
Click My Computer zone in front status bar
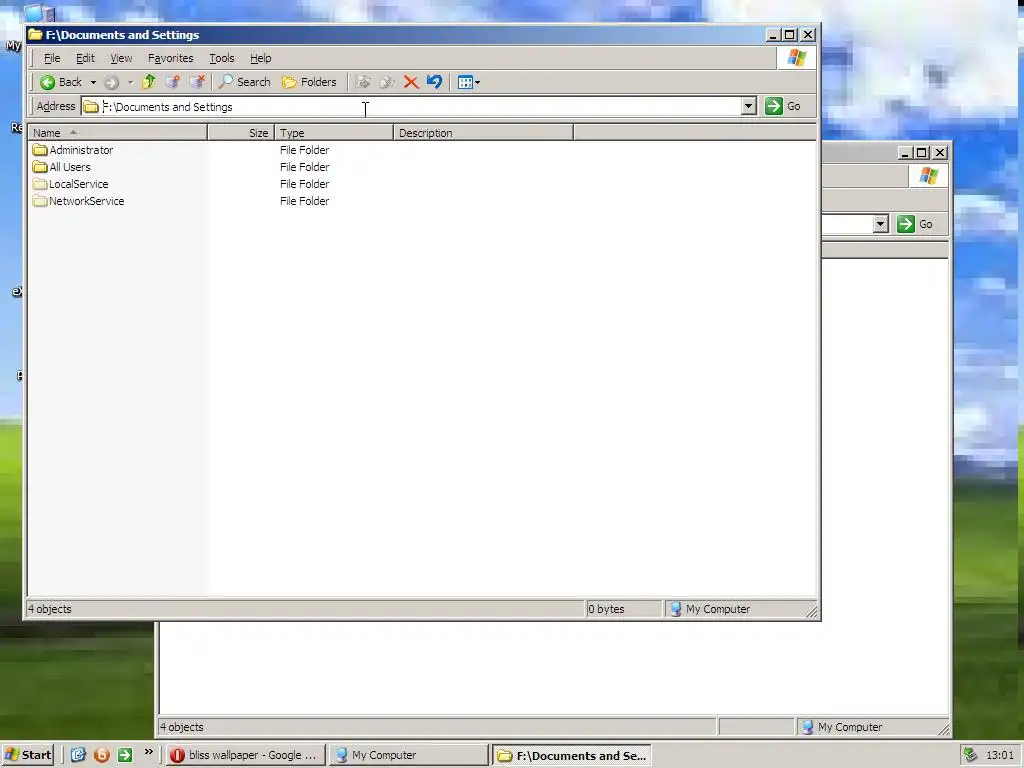coord(709,609)
